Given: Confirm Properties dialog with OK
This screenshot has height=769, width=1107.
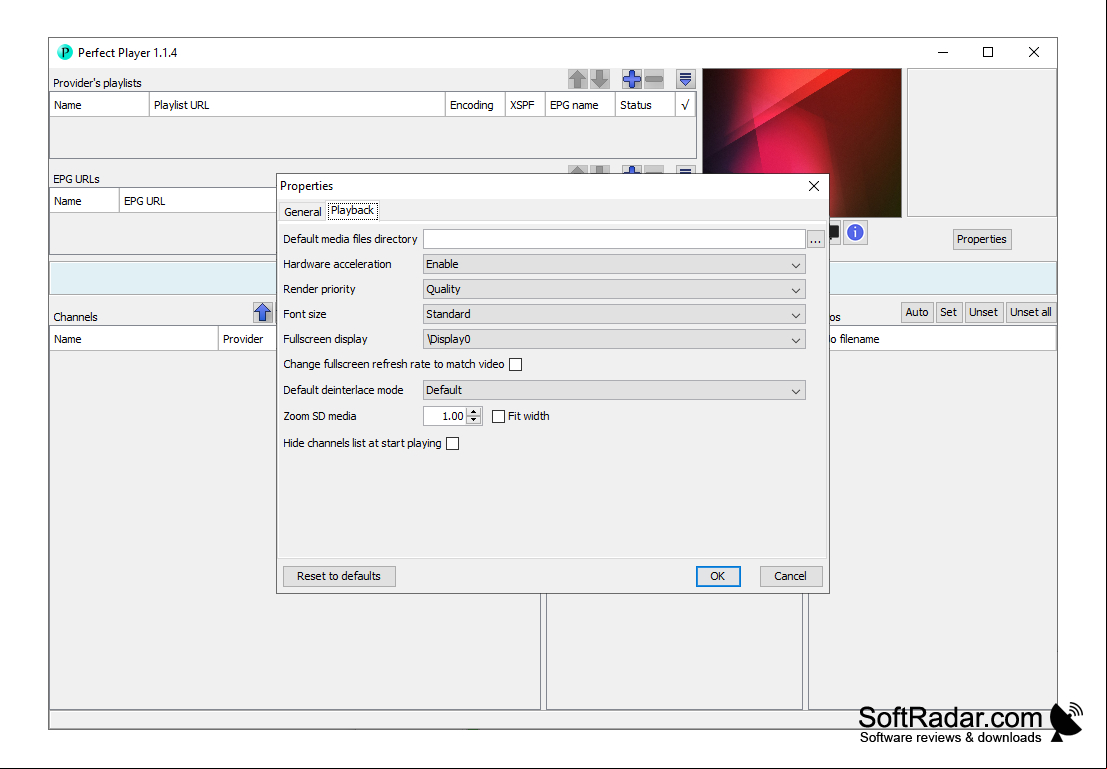Looking at the screenshot, I should click(718, 576).
